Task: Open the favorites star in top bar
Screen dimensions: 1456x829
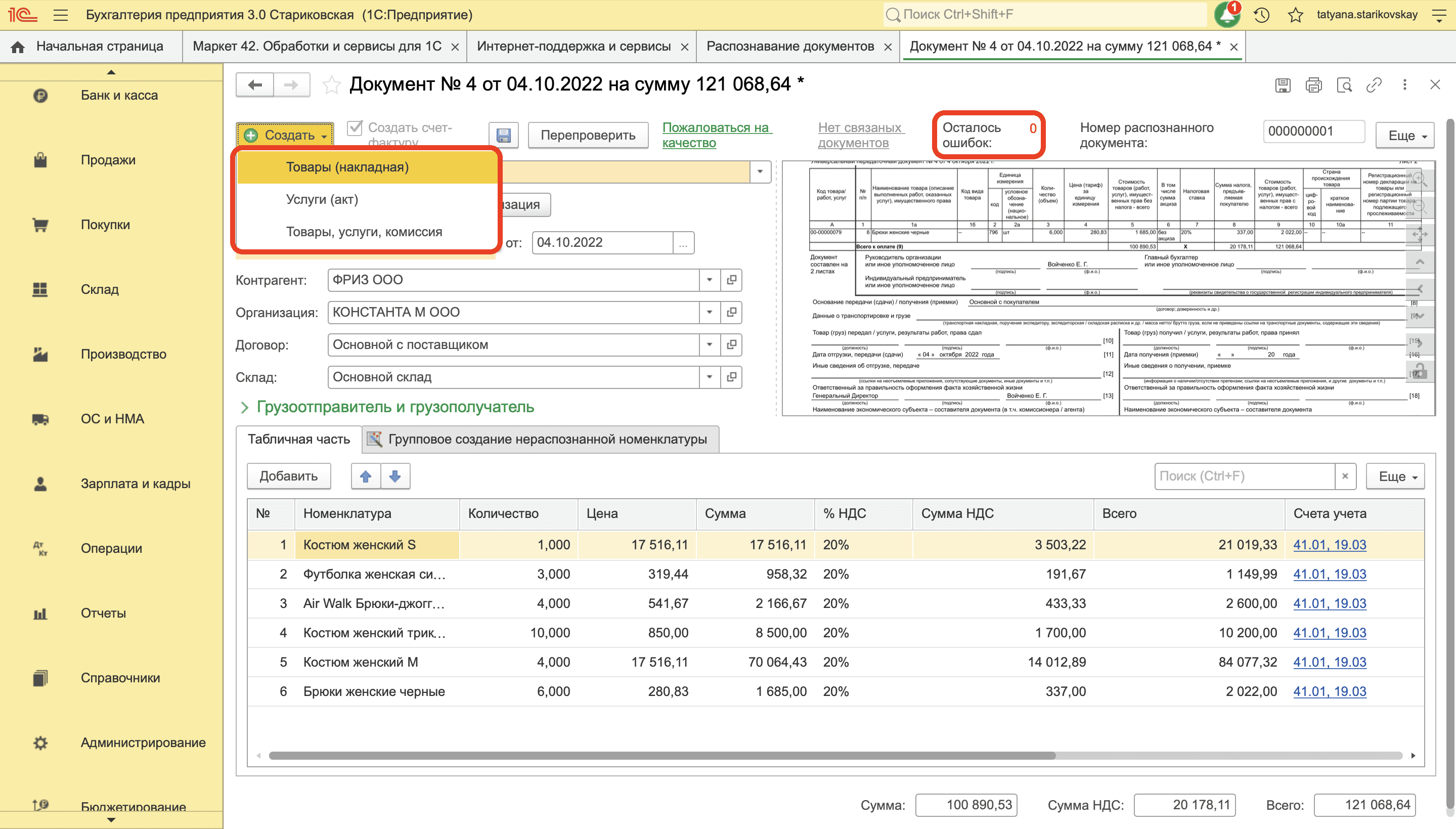Action: tap(1296, 15)
